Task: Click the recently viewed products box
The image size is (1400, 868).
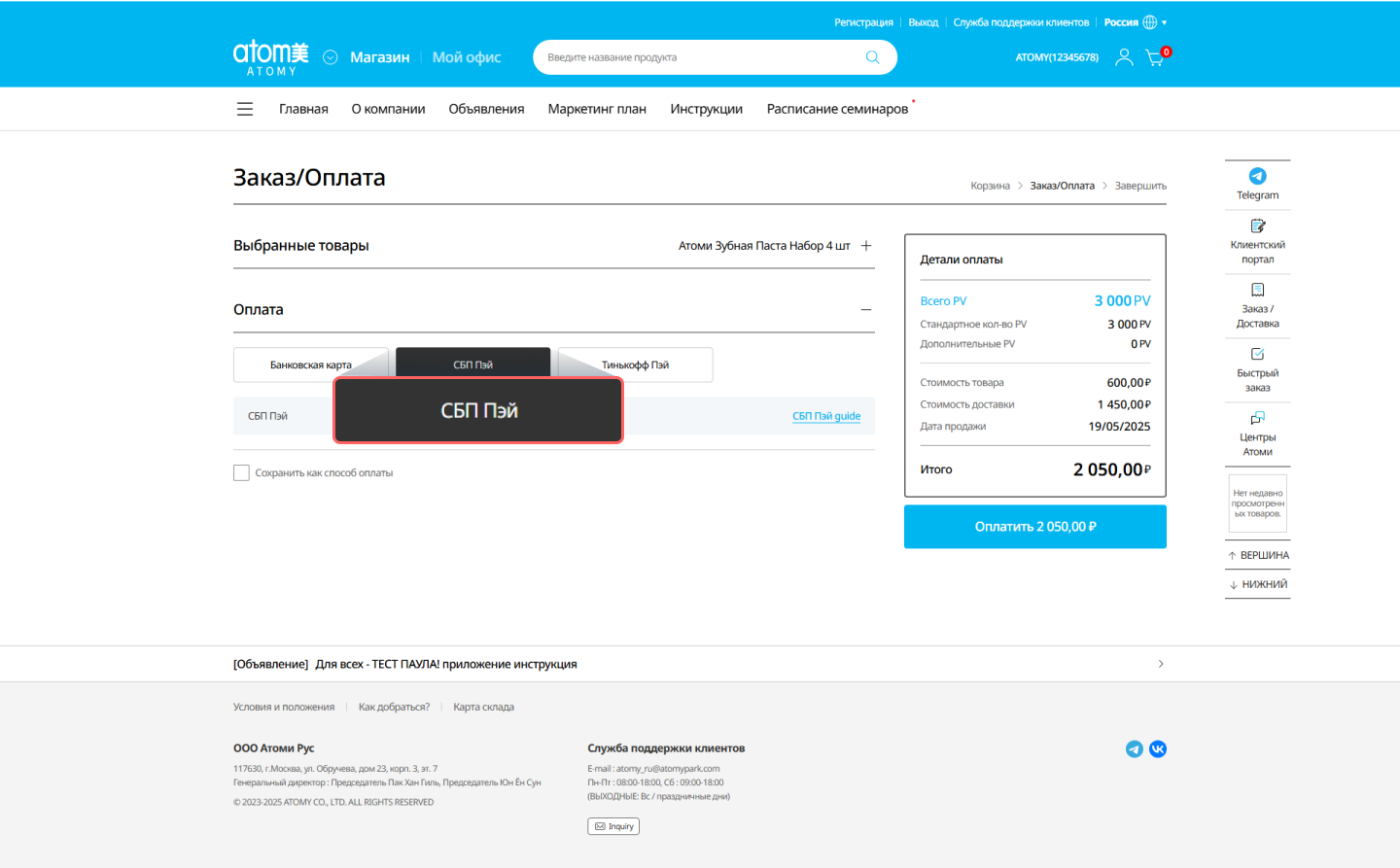Action: coord(1257,503)
